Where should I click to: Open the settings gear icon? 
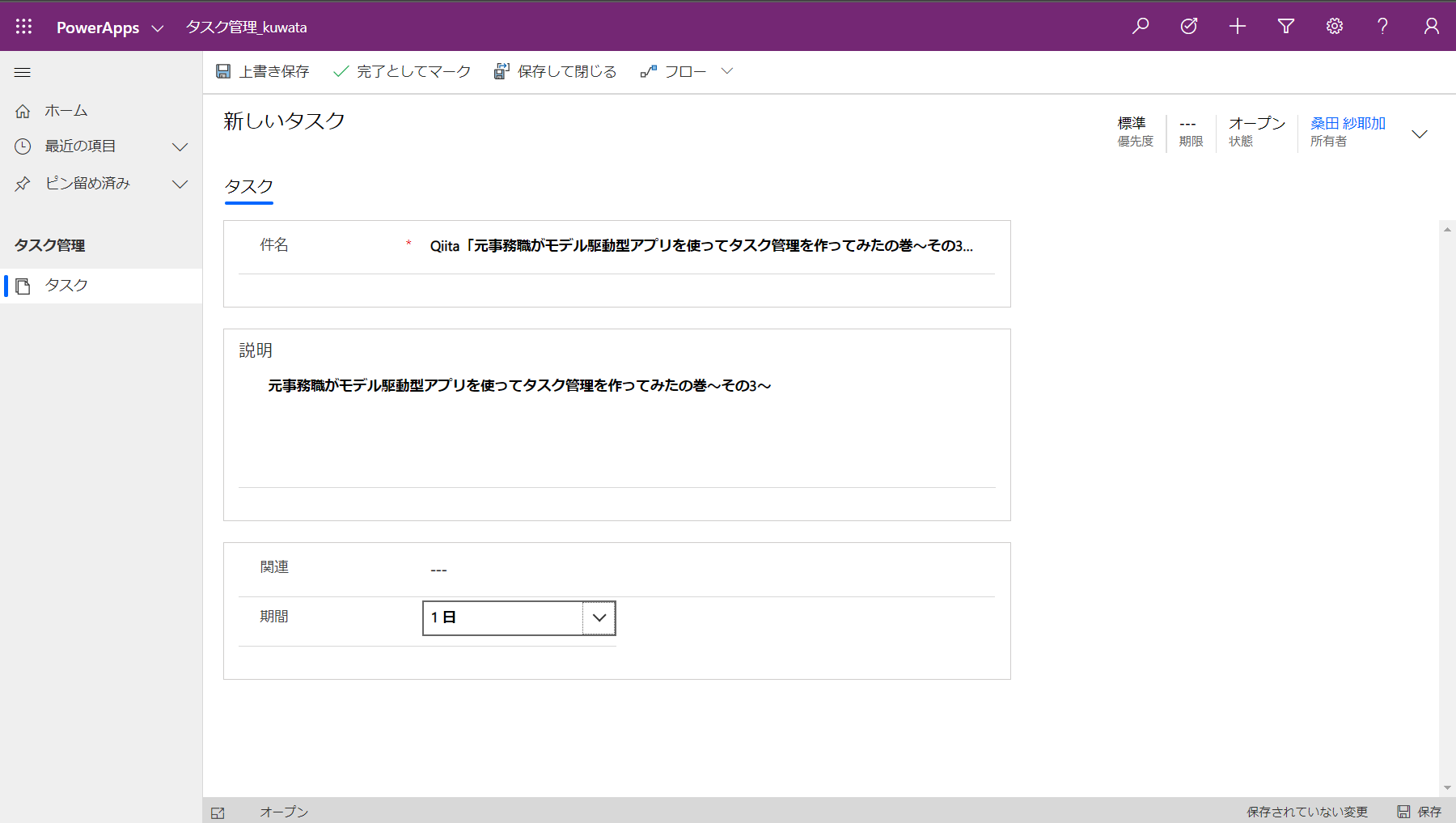(1335, 27)
